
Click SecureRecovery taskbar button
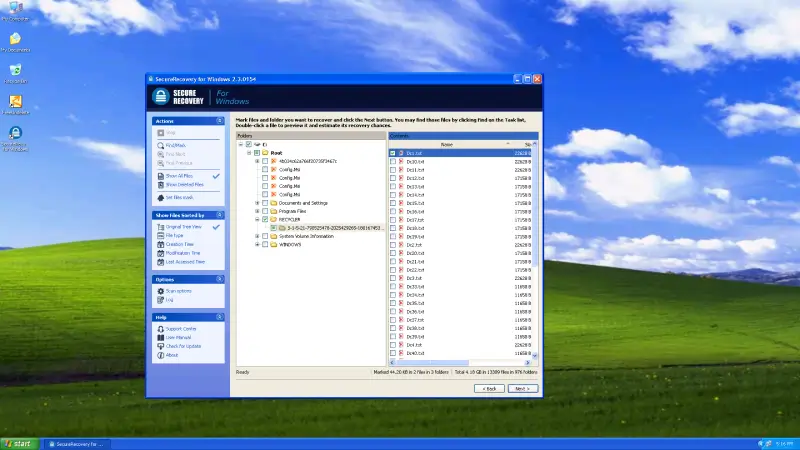tap(77, 444)
